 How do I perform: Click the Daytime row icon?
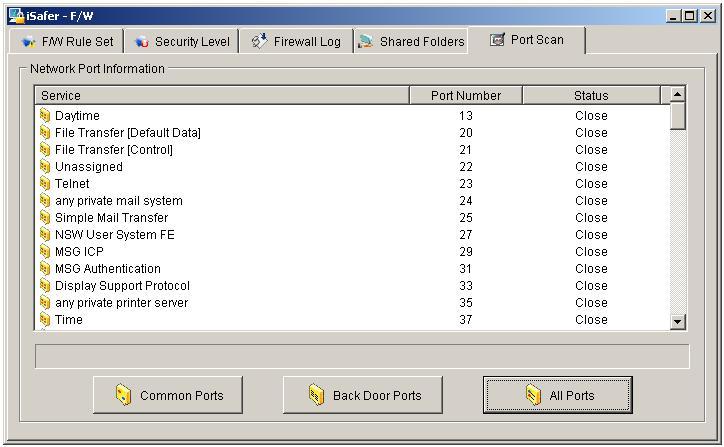45,115
